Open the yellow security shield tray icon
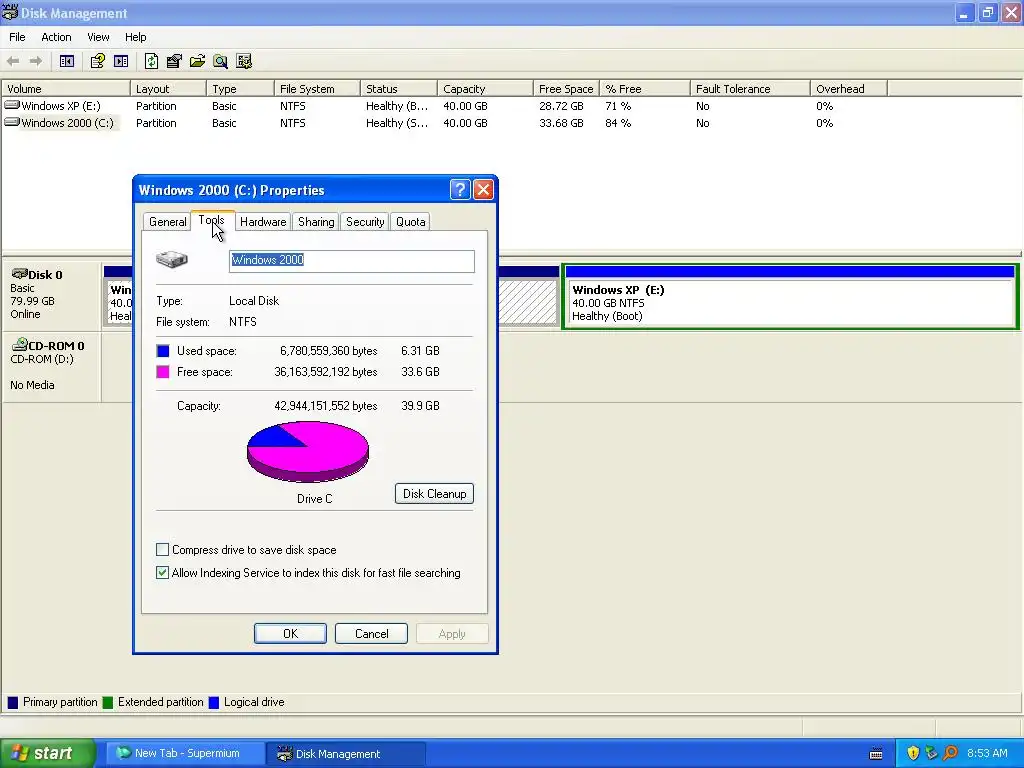Screen dimensions: 1024x768 [913, 753]
